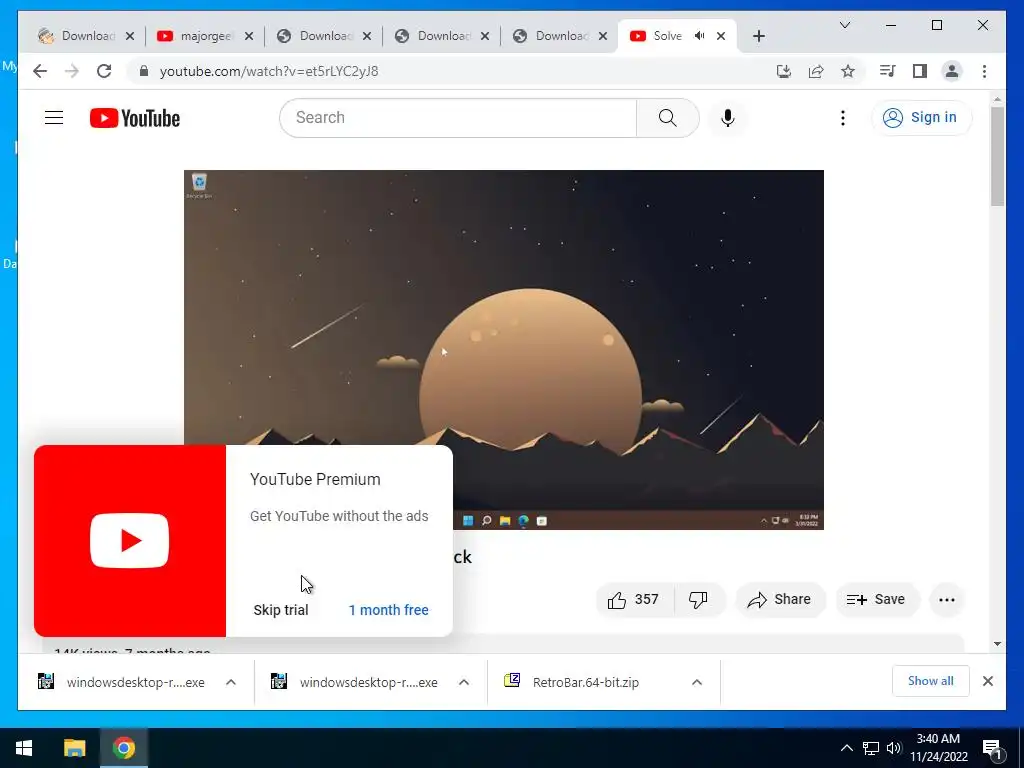Switch to the fourth Download tab
The height and width of the screenshot is (768, 1024).
click(x=441, y=36)
